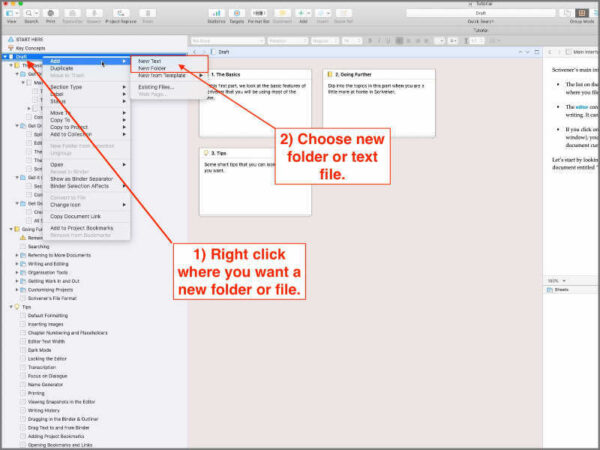
Task: Click the Italic format bar icon
Action: (379, 41)
